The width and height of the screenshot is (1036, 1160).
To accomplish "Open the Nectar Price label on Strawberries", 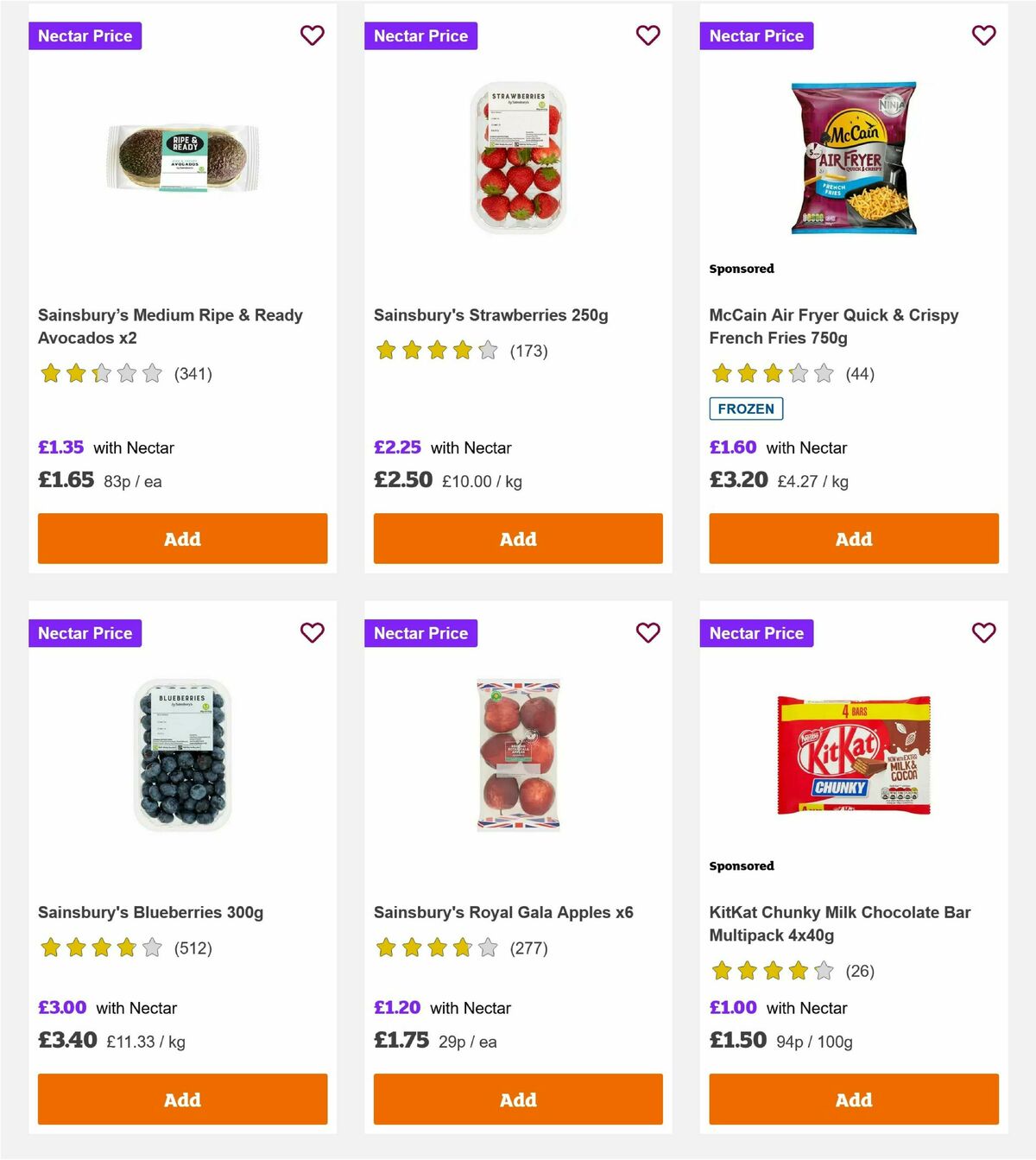I will point(420,35).
